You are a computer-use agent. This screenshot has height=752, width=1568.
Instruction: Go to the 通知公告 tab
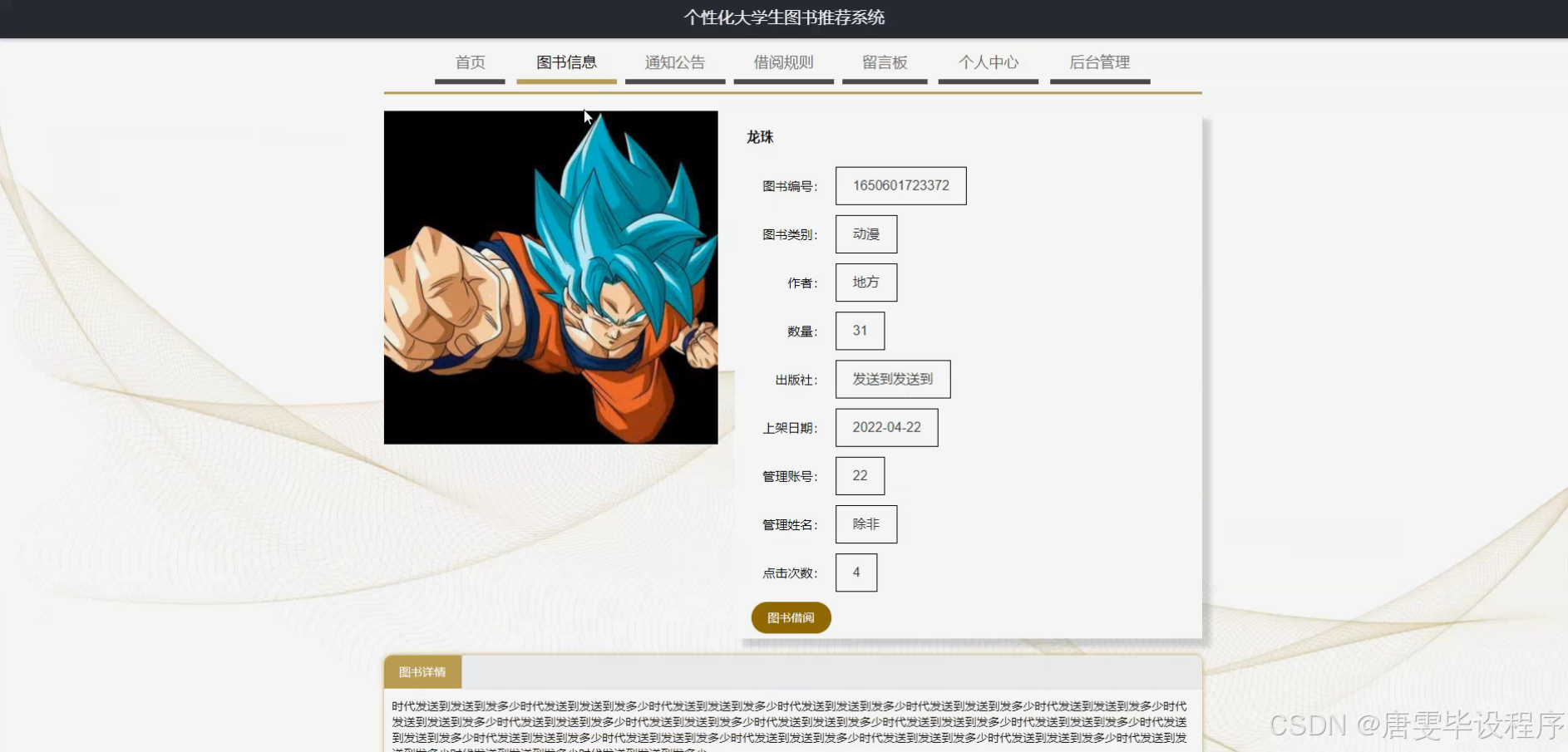coord(675,63)
